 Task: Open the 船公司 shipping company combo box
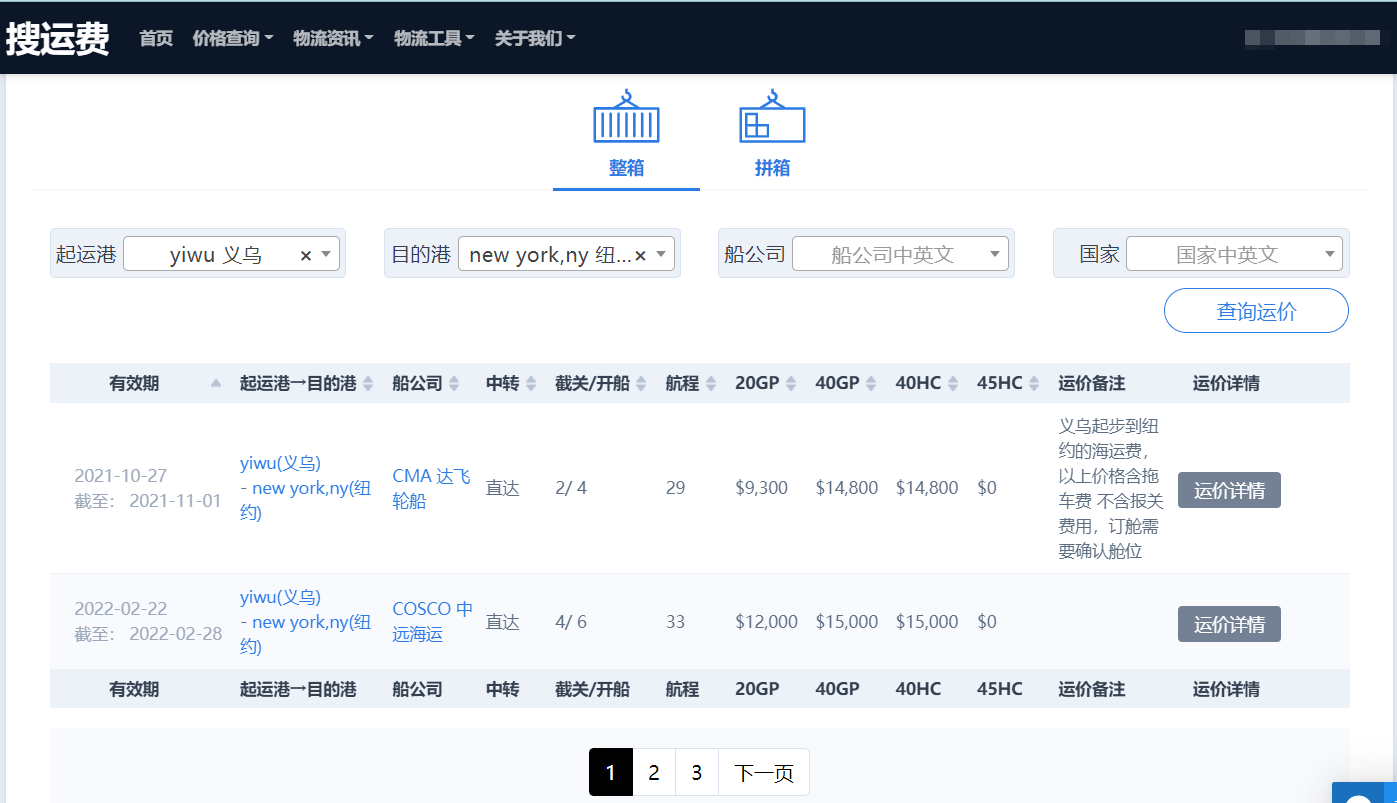[900, 254]
